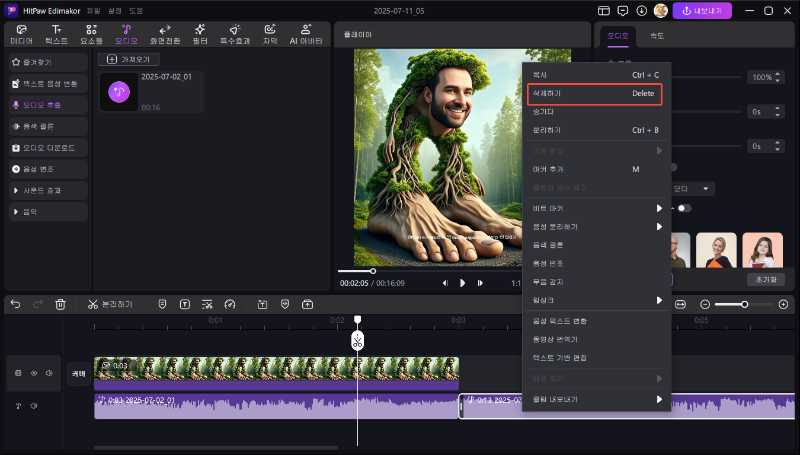The height and width of the screenshot is (455, 800).
Task: Click the speedometer speed icon in timeline toolbar
Action: pos(230,304)
